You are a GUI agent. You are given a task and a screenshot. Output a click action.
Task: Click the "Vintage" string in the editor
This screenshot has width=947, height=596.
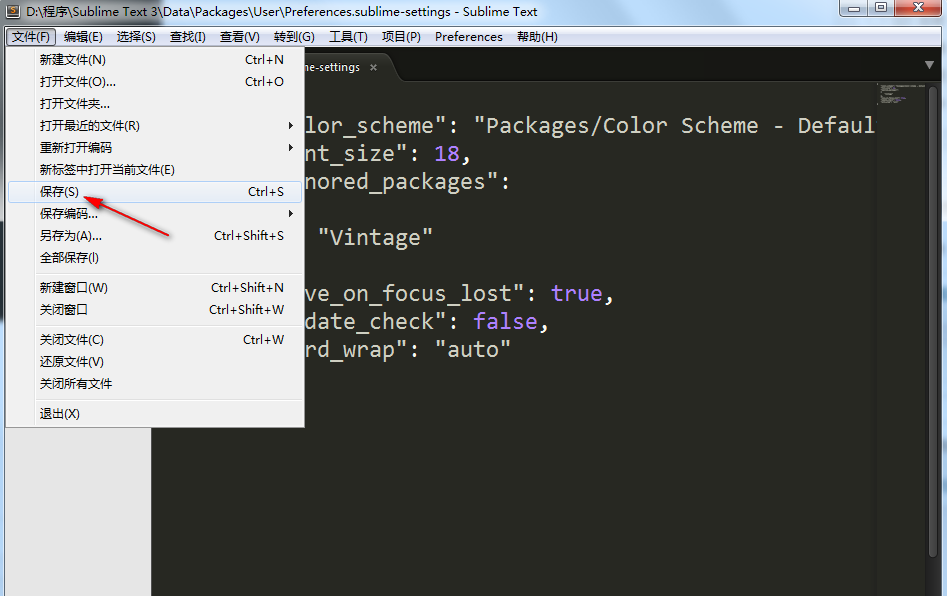pyautogui.click(x=375, y=237)
